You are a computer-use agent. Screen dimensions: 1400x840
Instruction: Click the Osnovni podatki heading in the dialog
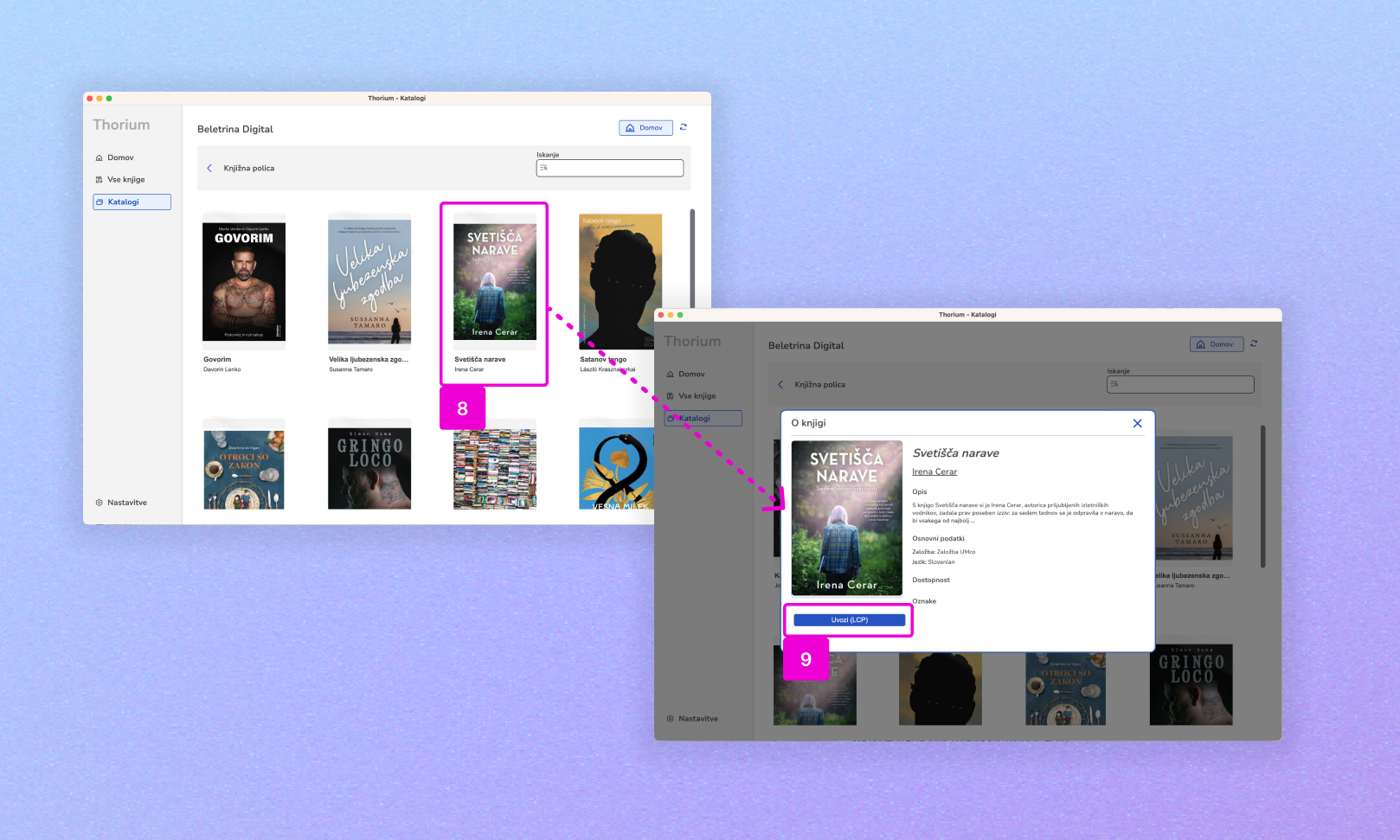point(938,538)
